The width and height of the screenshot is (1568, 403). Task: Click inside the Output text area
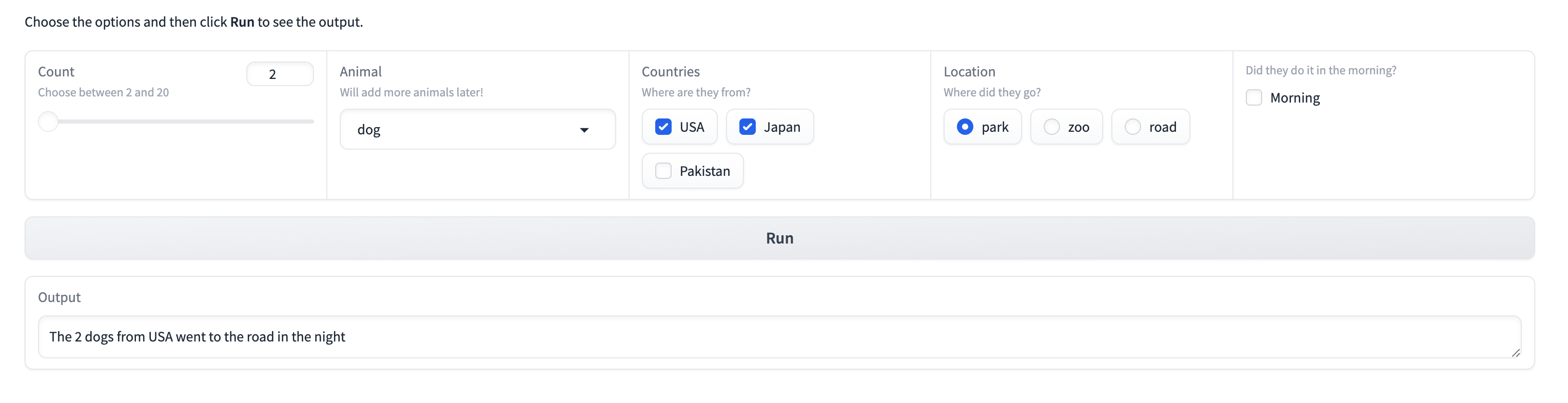[x=779, y=337]
